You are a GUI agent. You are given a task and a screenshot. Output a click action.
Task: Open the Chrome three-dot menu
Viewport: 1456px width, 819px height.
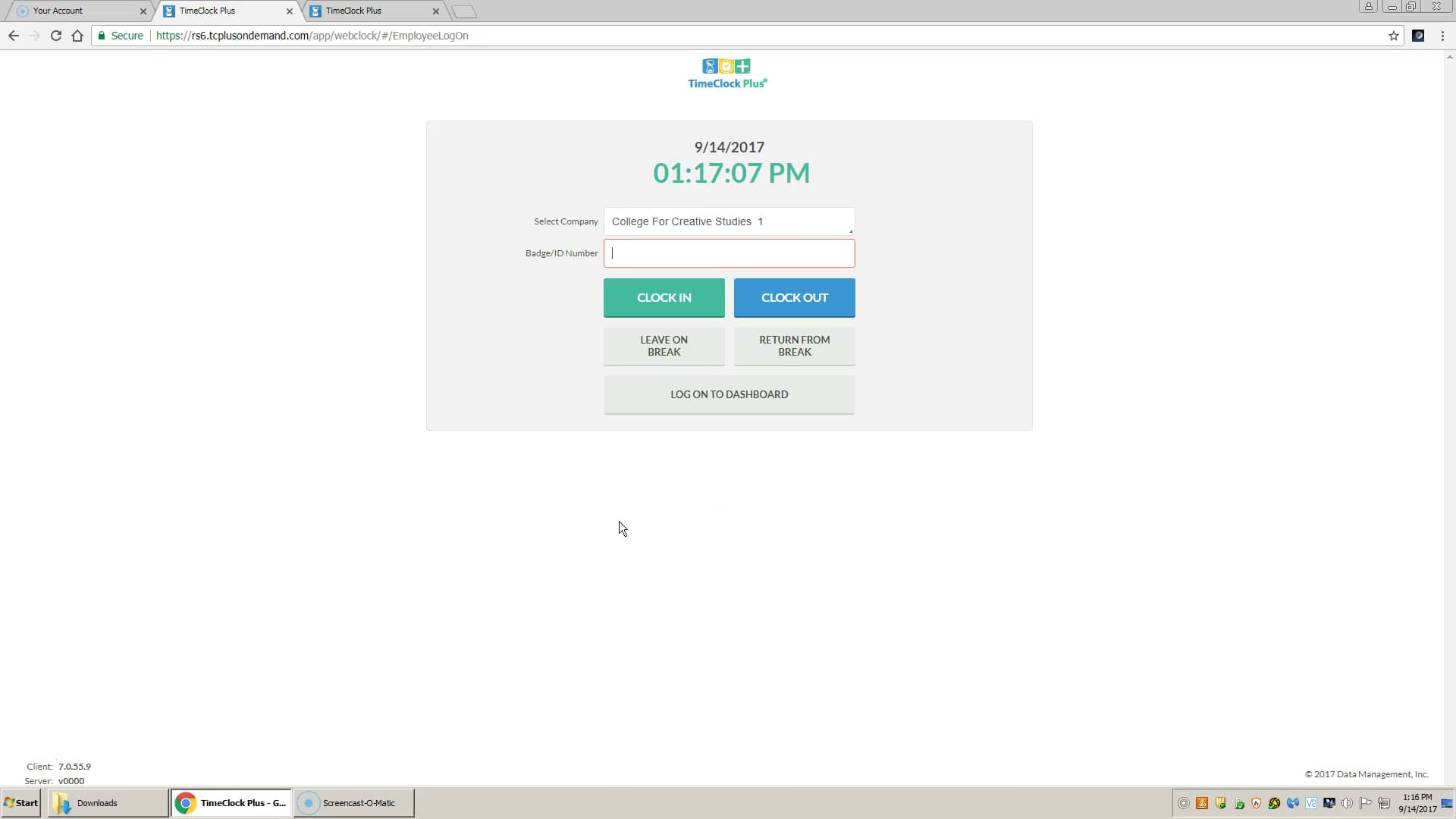[1442, 36]
